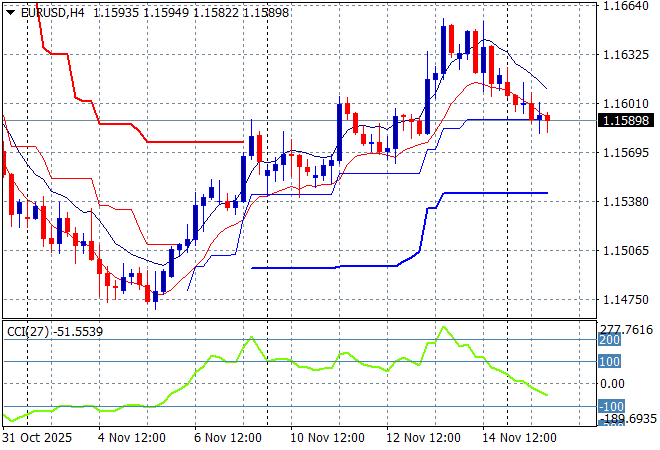Click the 6 Nov 12:00 time label
Image resolution: width=660 pixels, height=450 pixels.
228,438
